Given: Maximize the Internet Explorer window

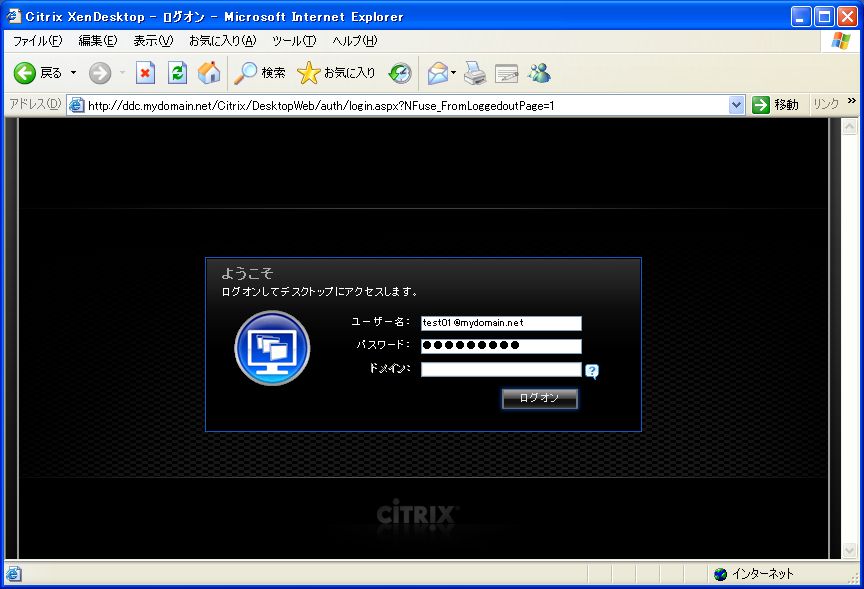Looking at the screenshot, I should click(x=824, y=17).
